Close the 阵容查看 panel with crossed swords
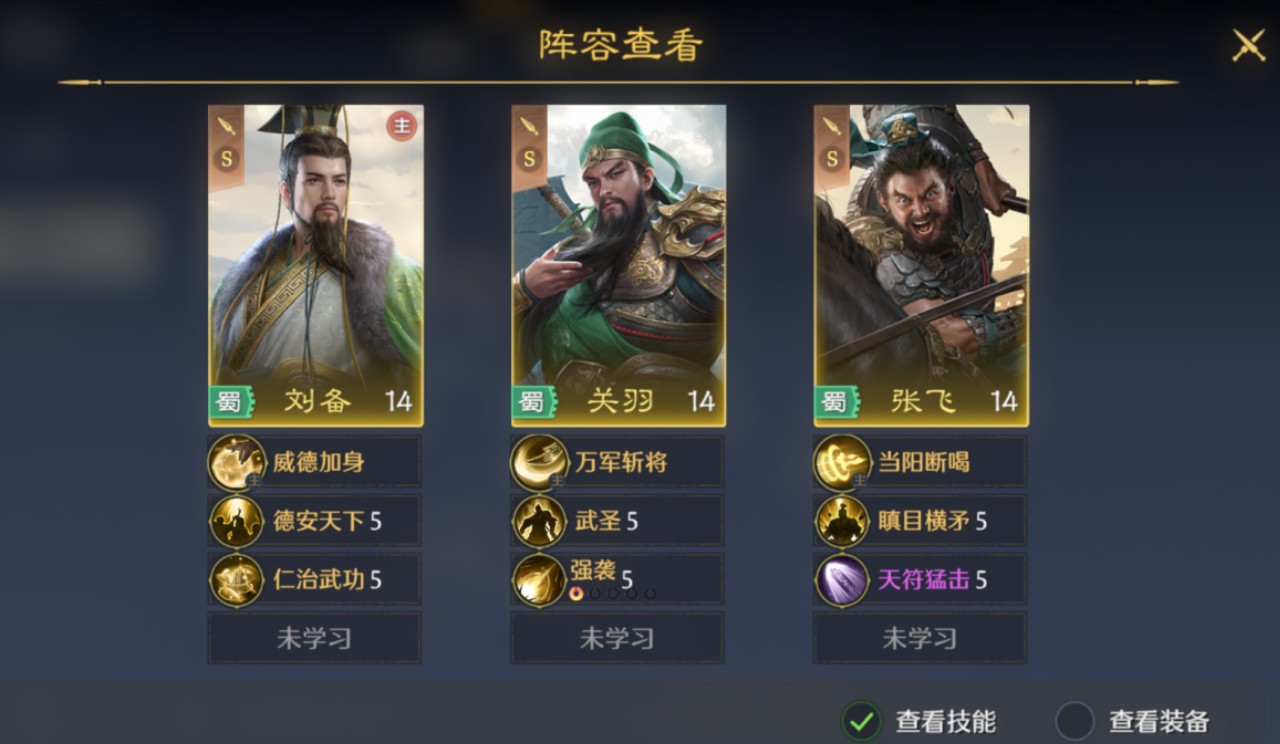Viewport: 1280px width, 744px height. pyautogui.click(x=1248, y=45)
